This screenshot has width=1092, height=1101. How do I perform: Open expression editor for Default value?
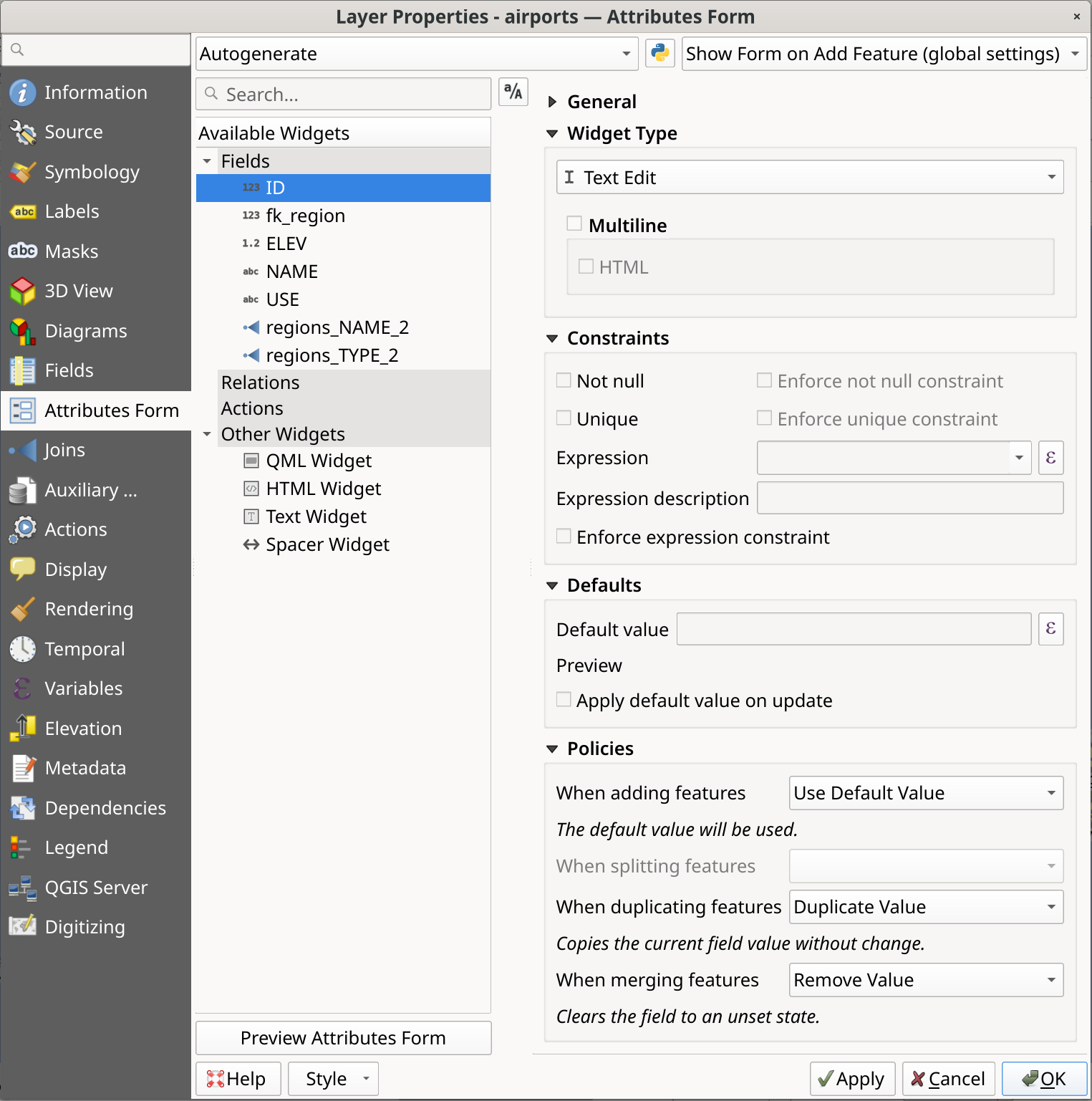tap(1050, 629)
